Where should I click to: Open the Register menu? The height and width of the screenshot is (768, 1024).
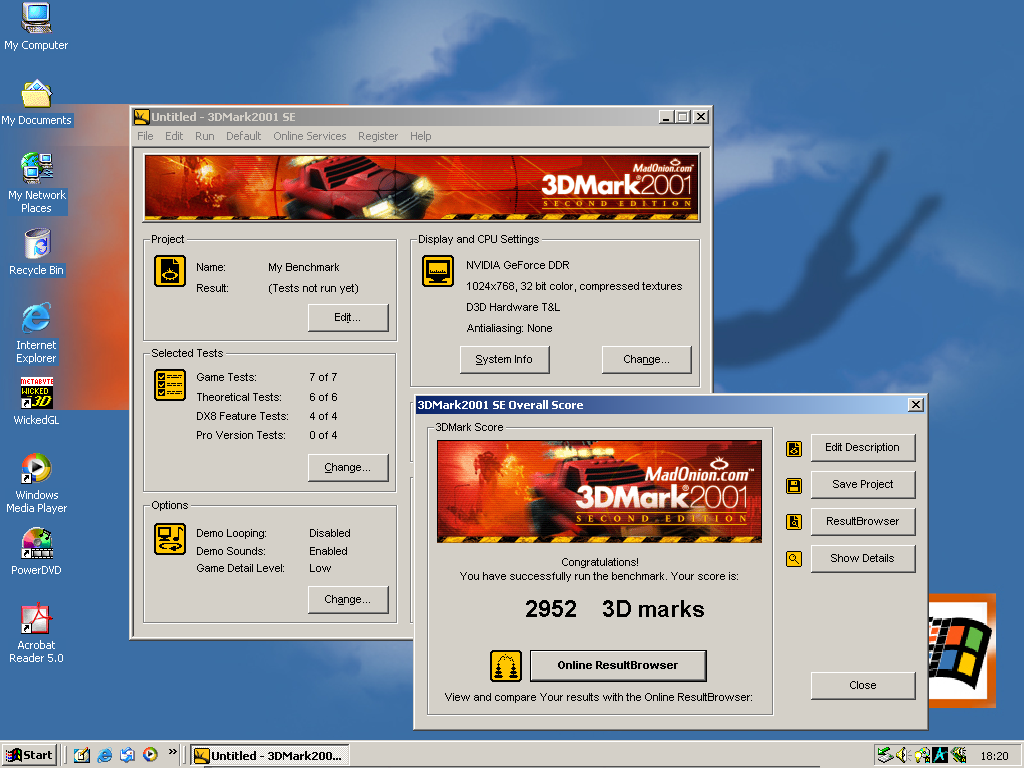(x=377, y=136)
